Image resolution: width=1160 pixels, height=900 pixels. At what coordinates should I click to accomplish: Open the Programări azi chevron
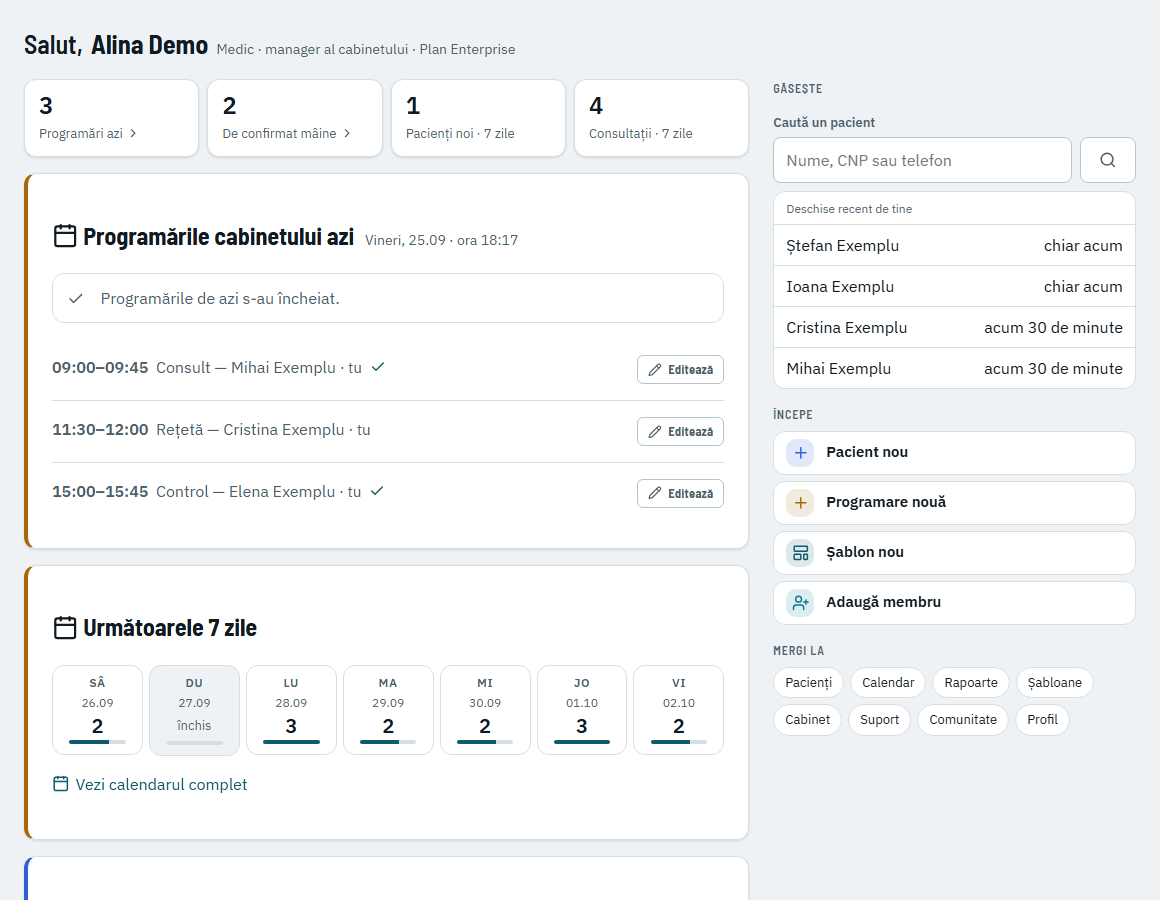(x=133, y=133)
